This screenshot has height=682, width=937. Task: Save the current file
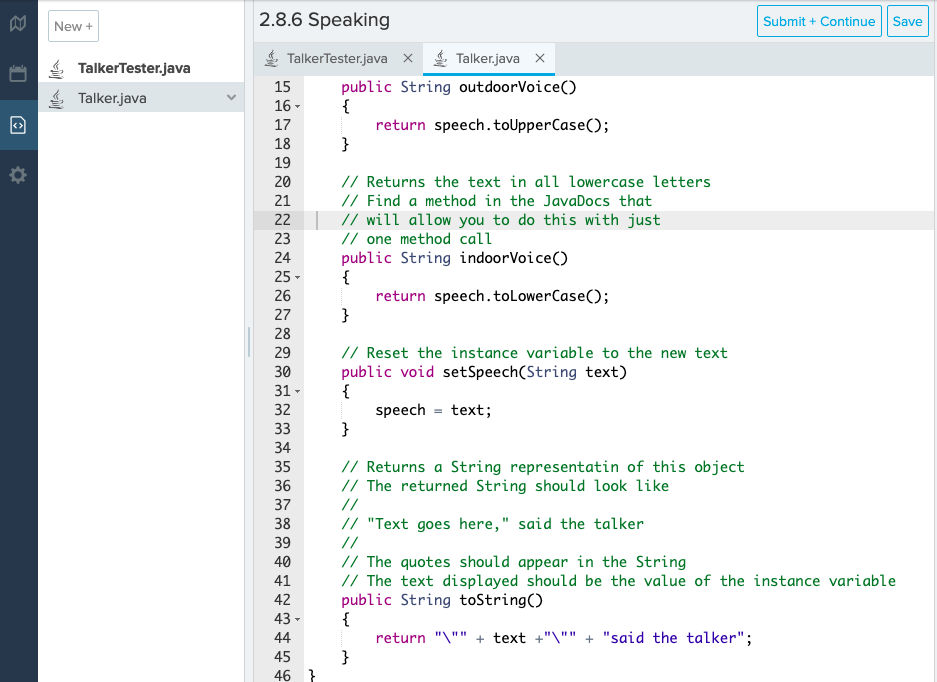tap(907, 21)
